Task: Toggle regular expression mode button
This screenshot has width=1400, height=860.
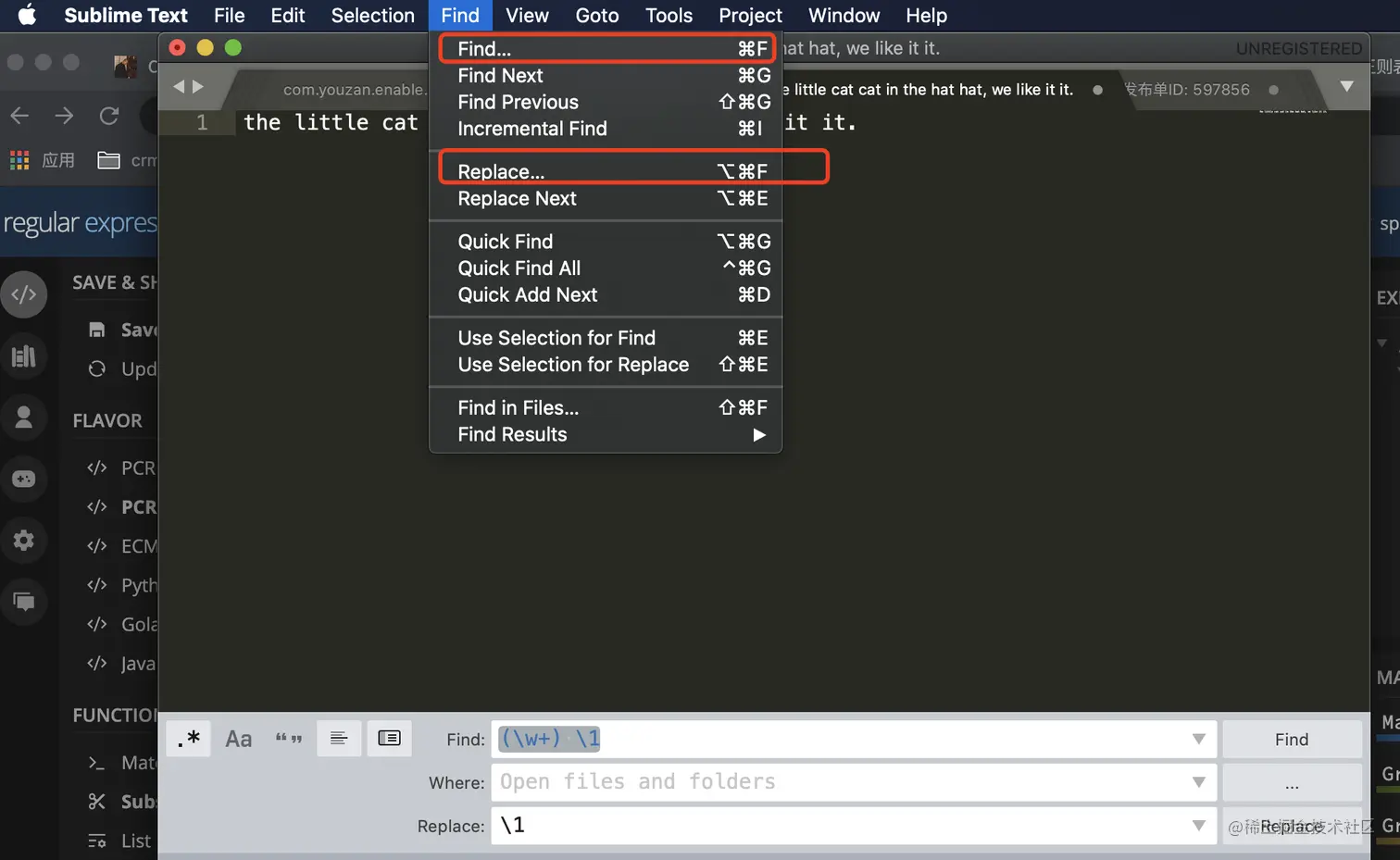Action: (x=189, y=739)
